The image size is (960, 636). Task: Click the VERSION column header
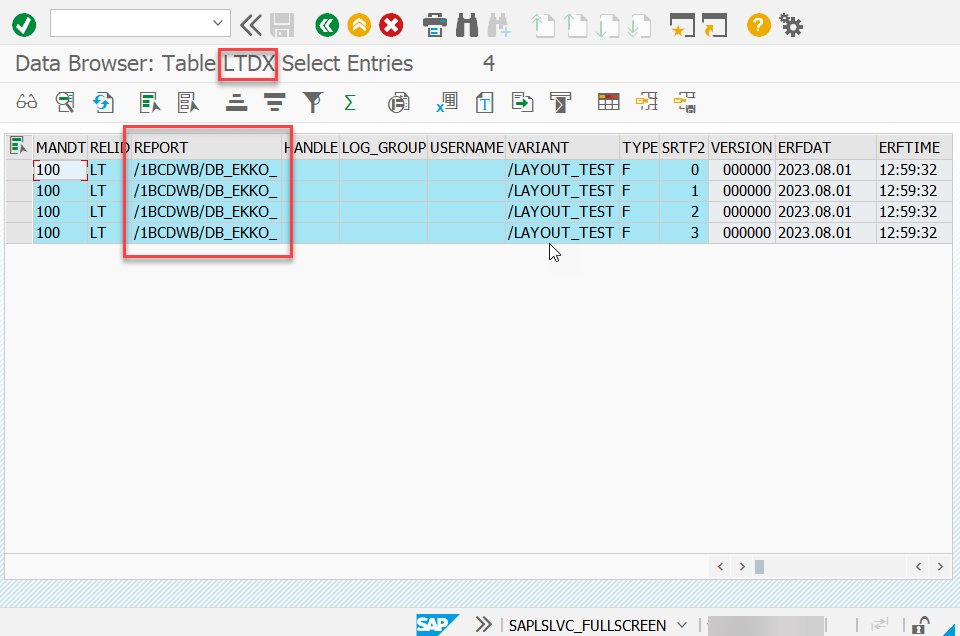[741, 148]
